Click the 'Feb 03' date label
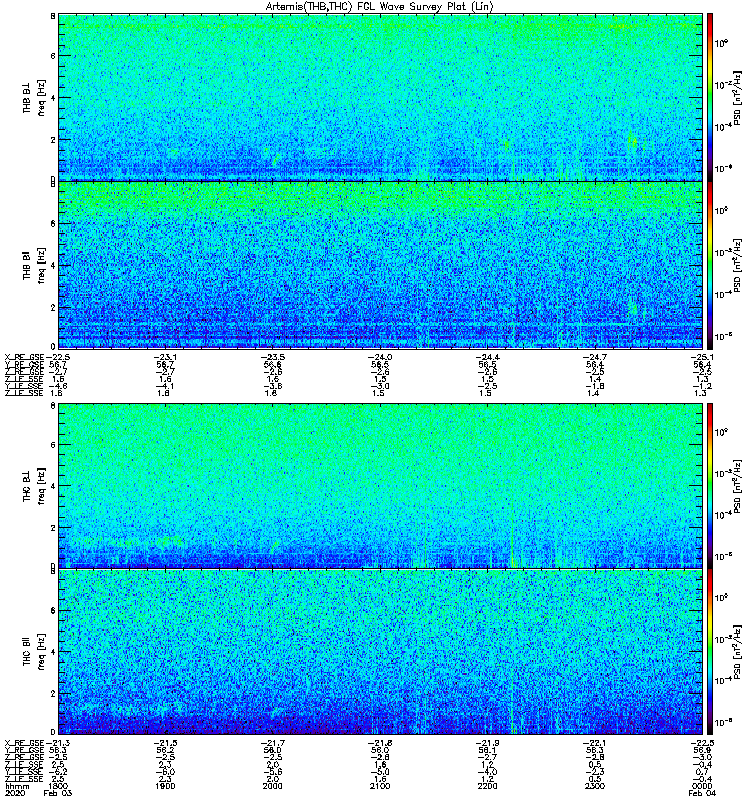750x800 pixels. [58, 793]
